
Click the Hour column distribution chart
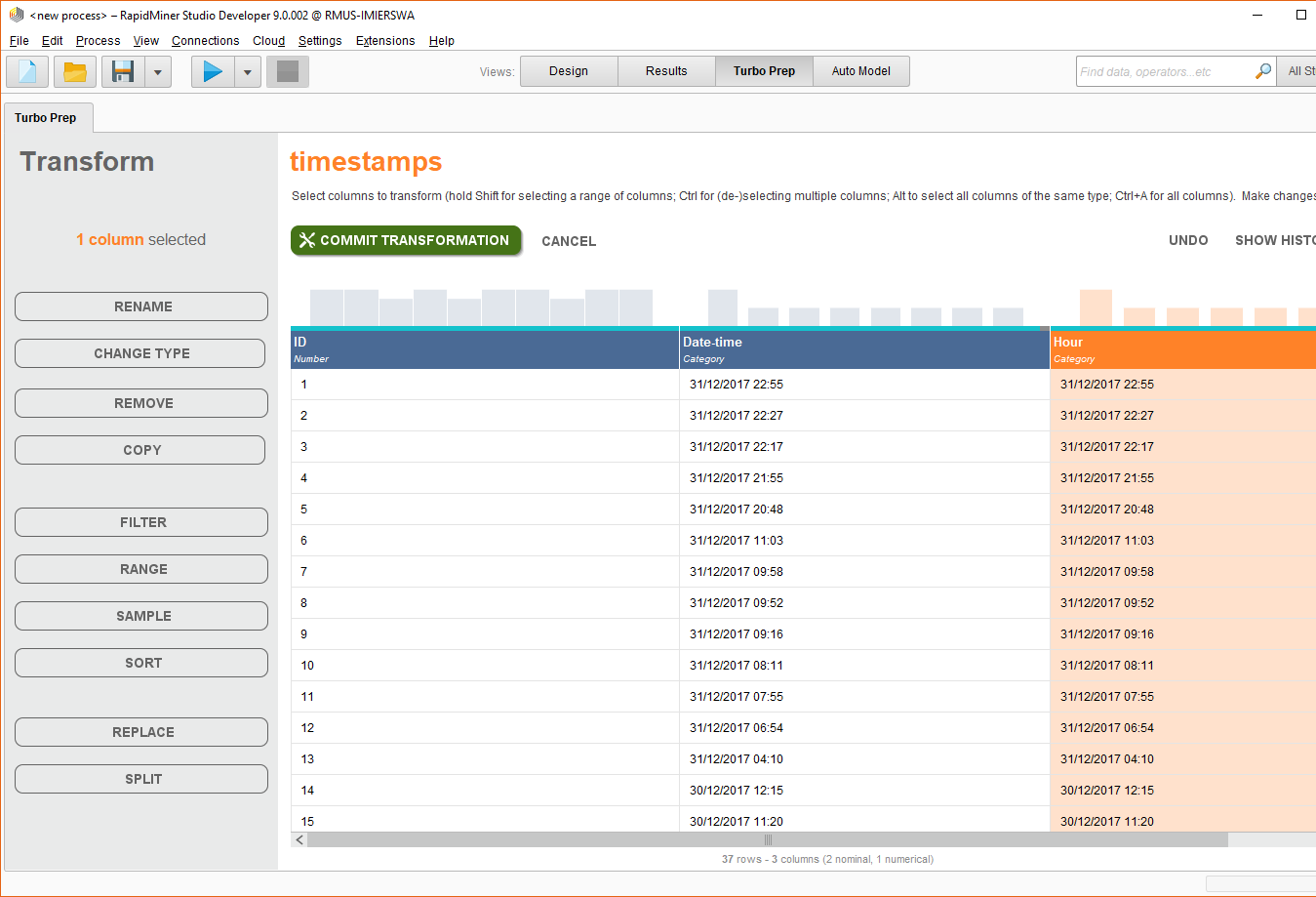[1198, 307]
